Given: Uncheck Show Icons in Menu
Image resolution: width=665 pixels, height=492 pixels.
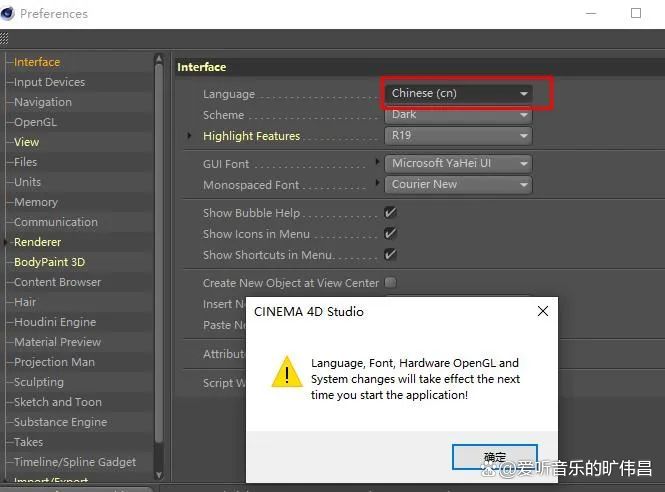Looking at the screenshot, I should click(x=390, y=234).
